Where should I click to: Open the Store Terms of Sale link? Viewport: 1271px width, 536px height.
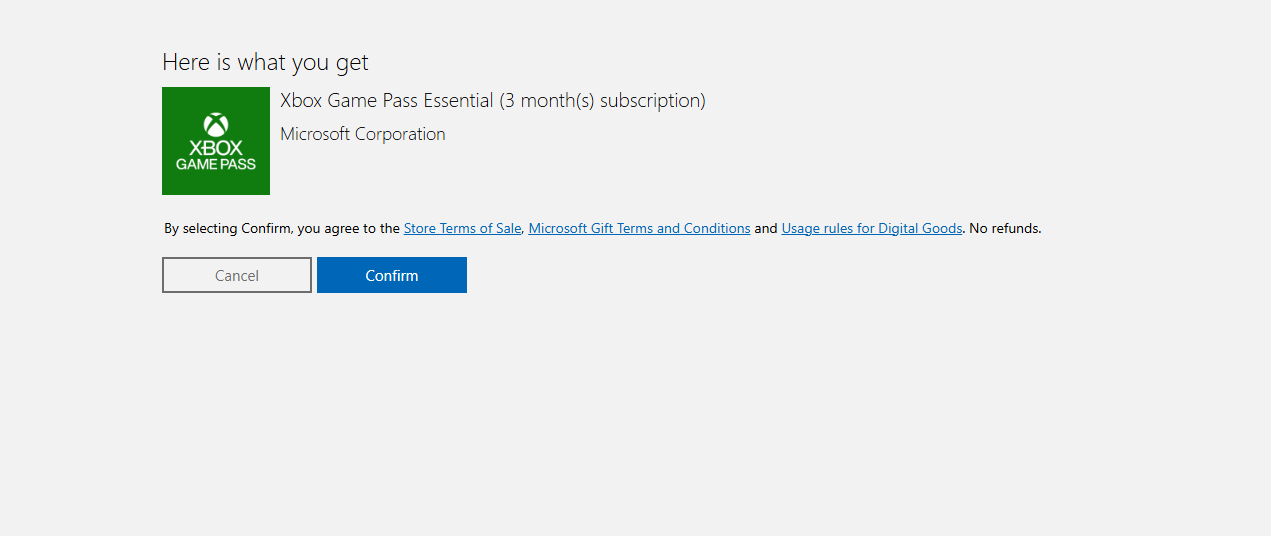[x=462, y=228]
